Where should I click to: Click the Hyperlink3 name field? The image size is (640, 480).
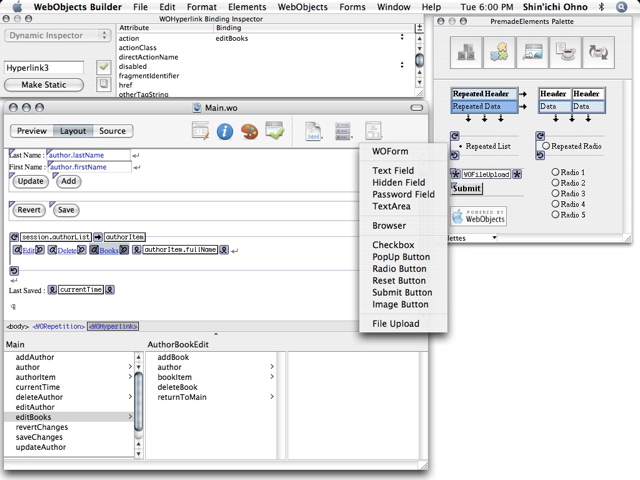point(44,67)
